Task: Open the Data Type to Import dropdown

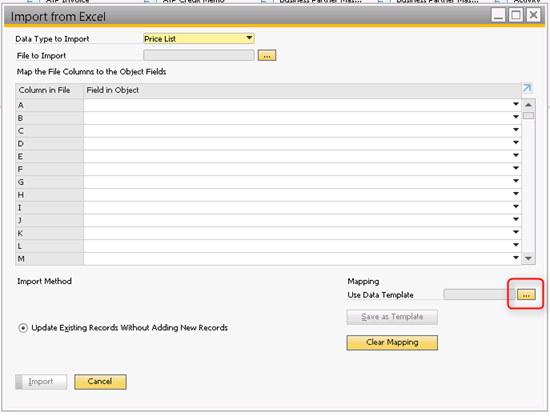Action: [249, 38]
